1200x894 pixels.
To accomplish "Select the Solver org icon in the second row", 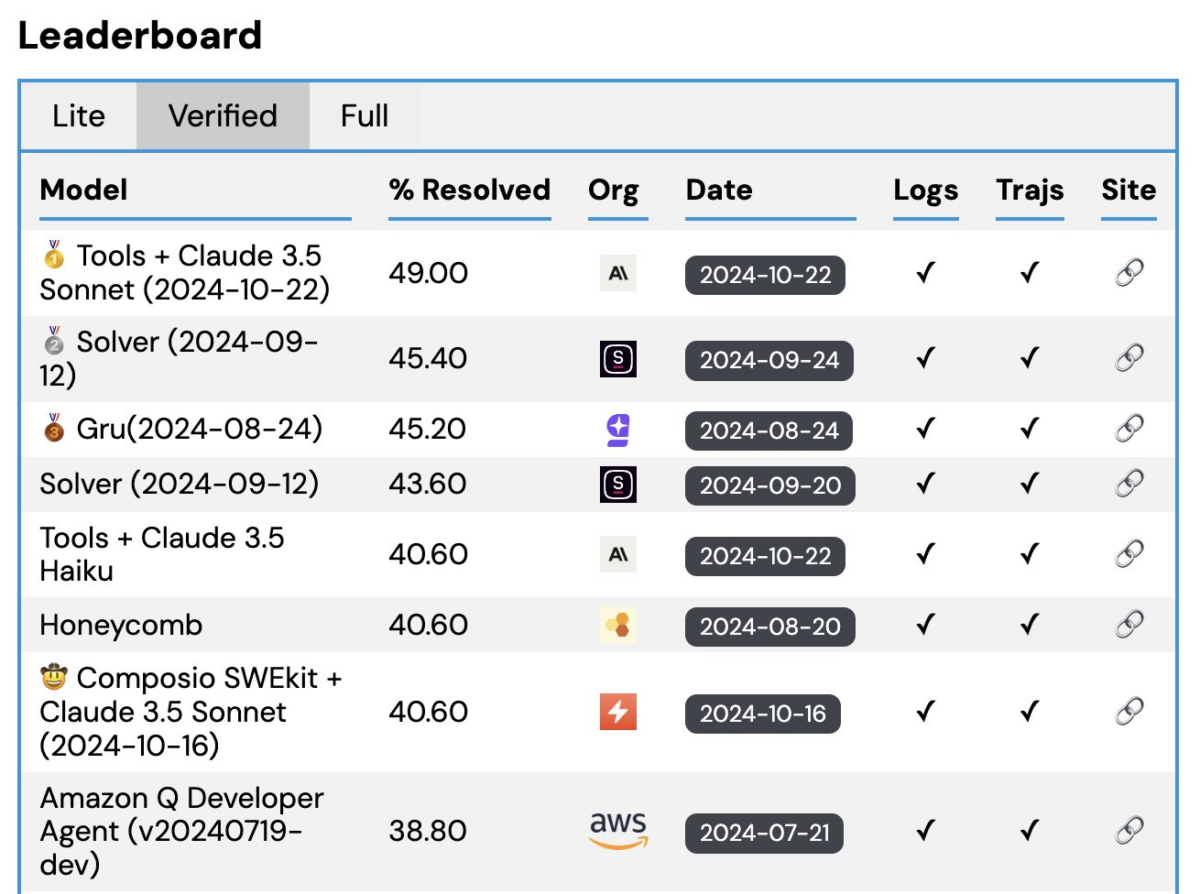I will point(617,358).
